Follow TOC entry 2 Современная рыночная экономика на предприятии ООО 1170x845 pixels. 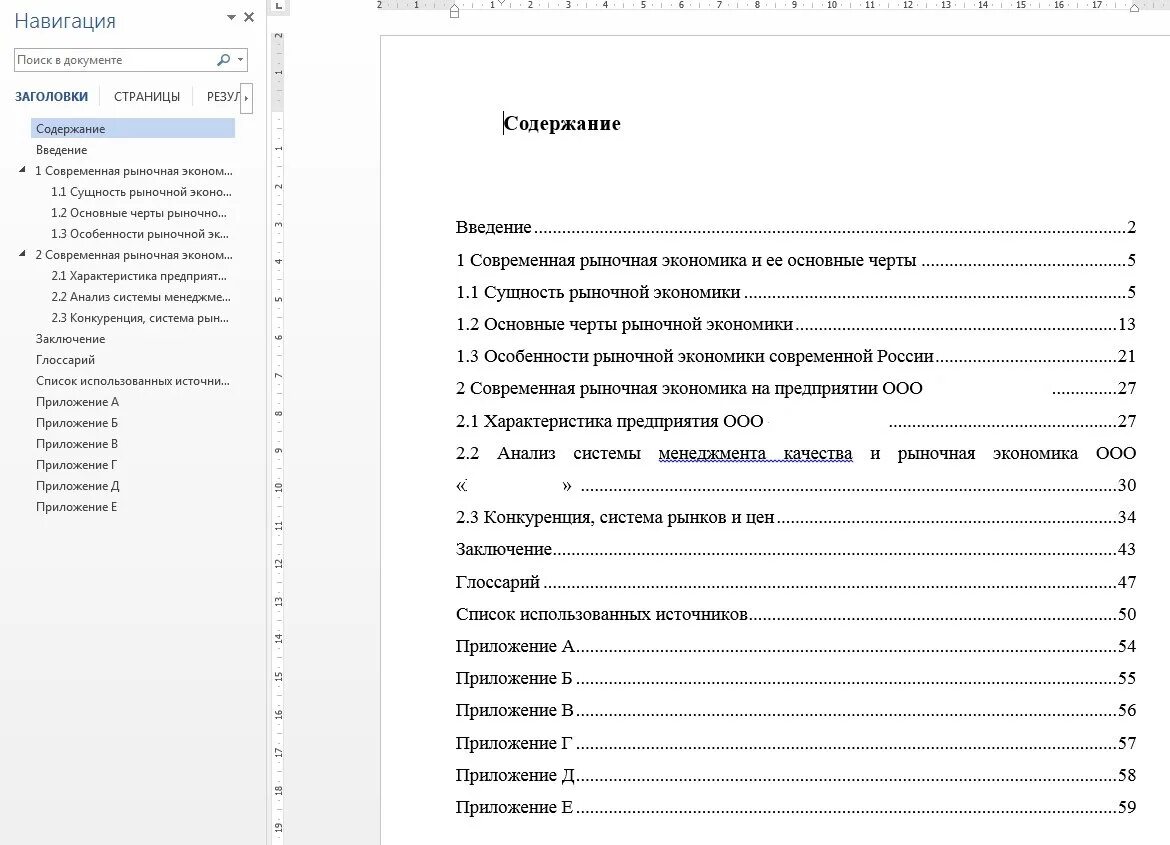(x=795, y=388)
